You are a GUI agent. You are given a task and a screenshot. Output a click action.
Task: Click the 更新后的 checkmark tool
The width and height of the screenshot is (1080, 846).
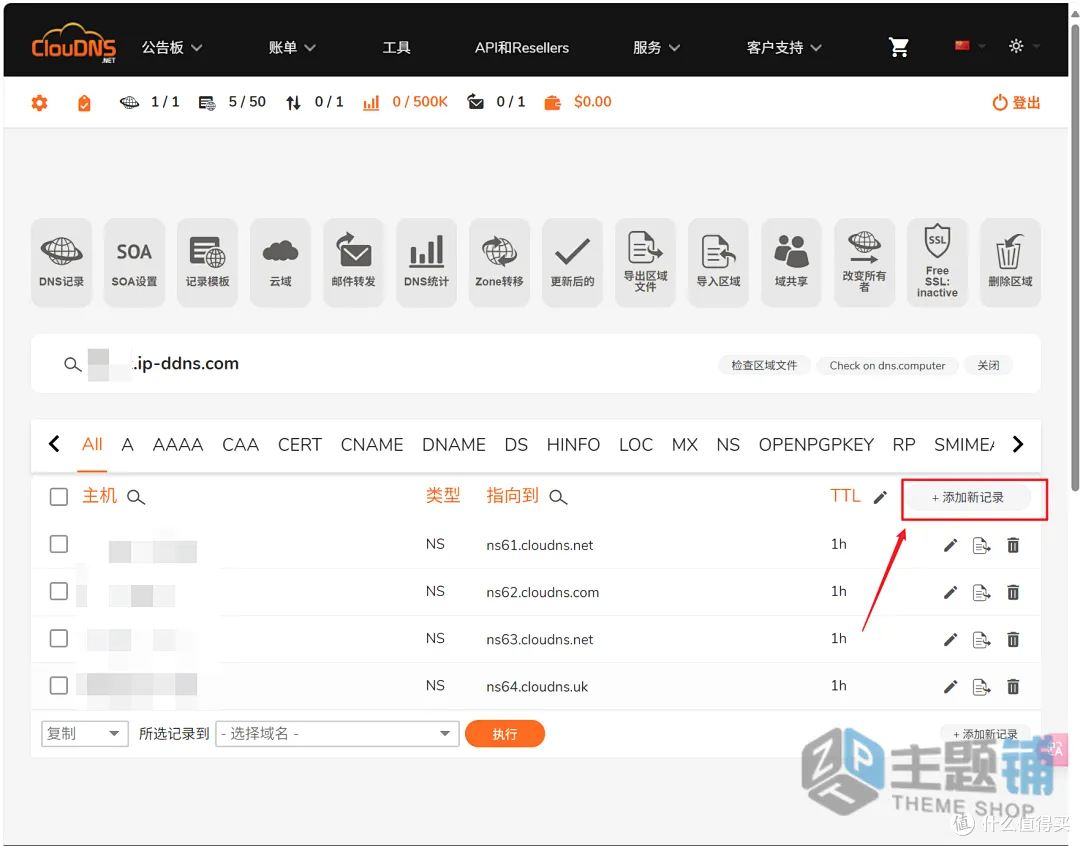click(x=572, y=262)
